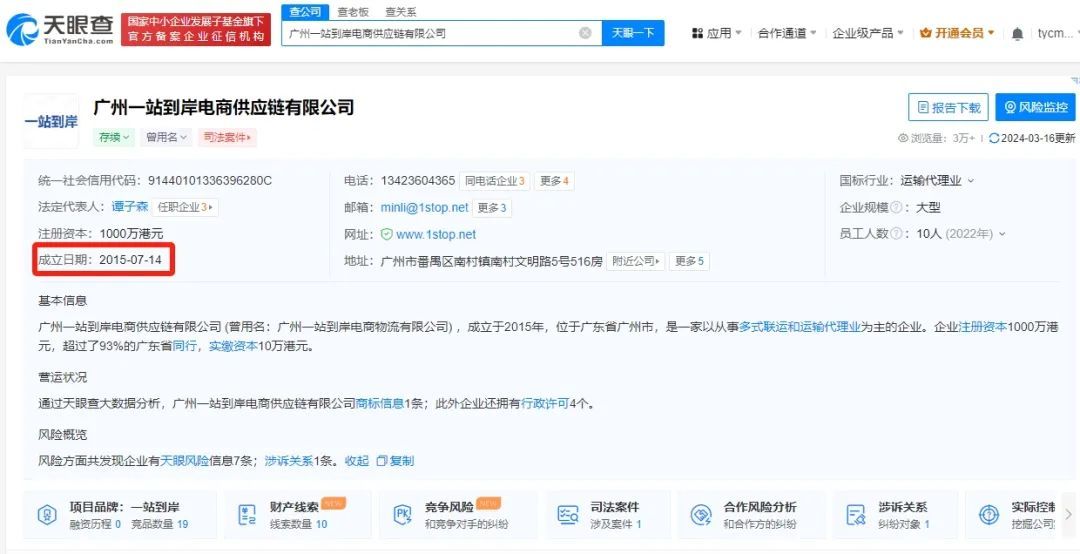Expand the 曾用名 former names dropdown
1080x554 pixels.
[167, 137]
